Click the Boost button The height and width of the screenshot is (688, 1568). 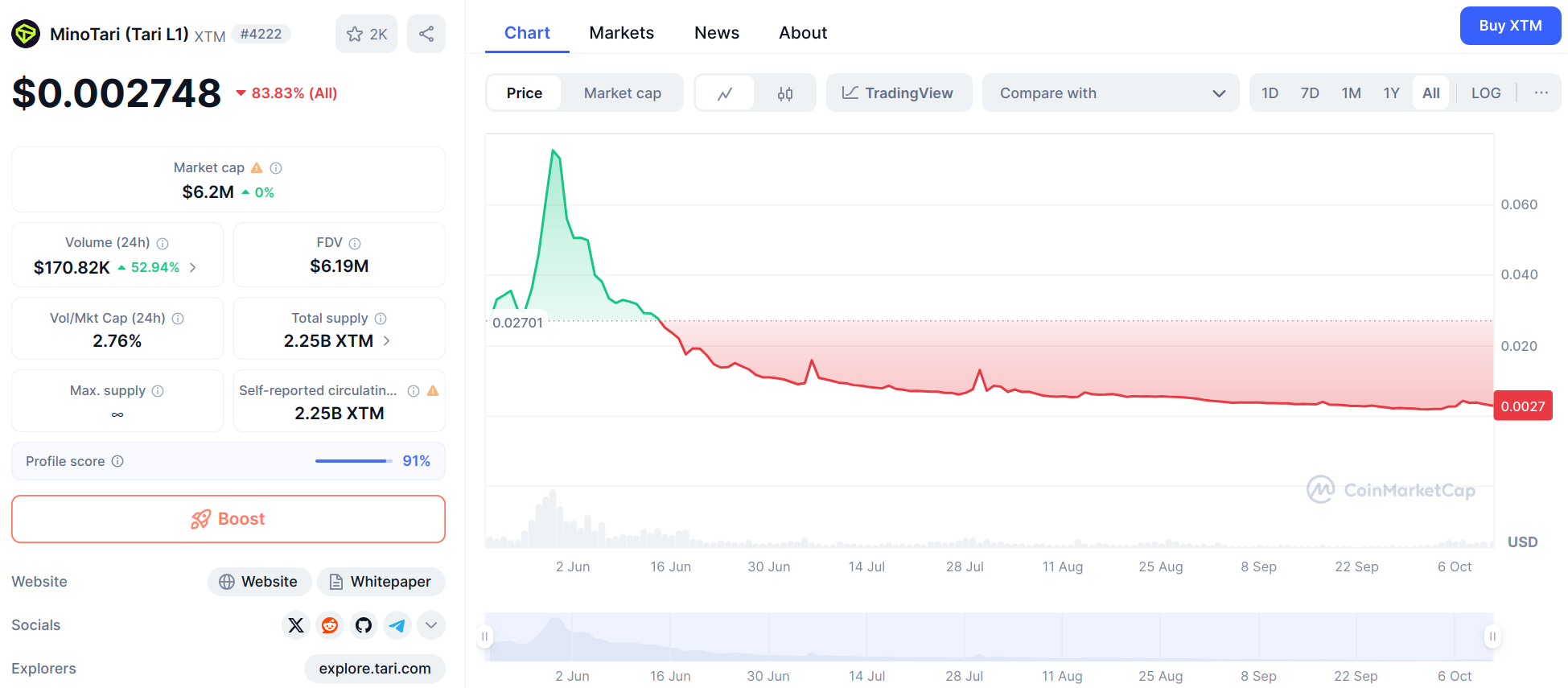coord(228,519)
